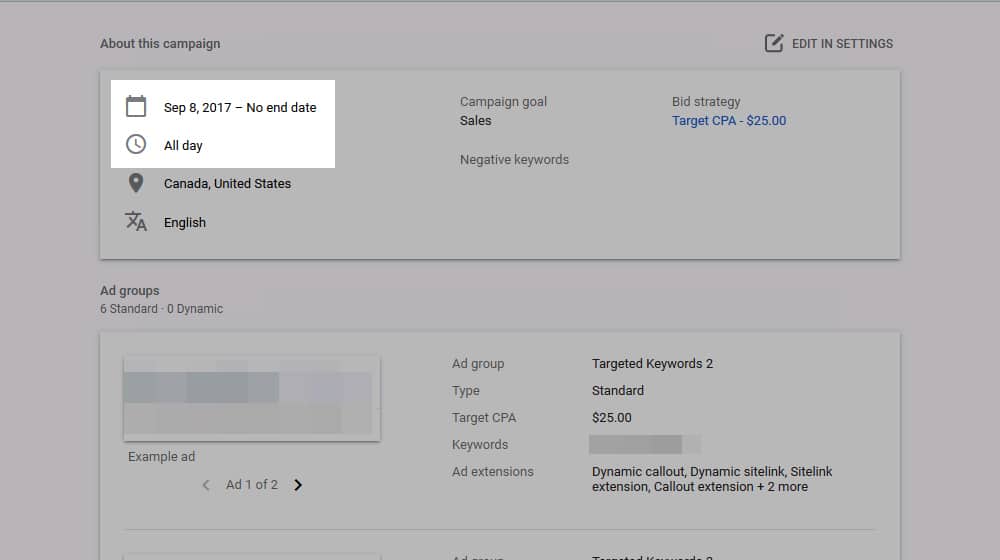
Task: Select 'Canada, United States' location text
Action: click(x=227, y=184)
